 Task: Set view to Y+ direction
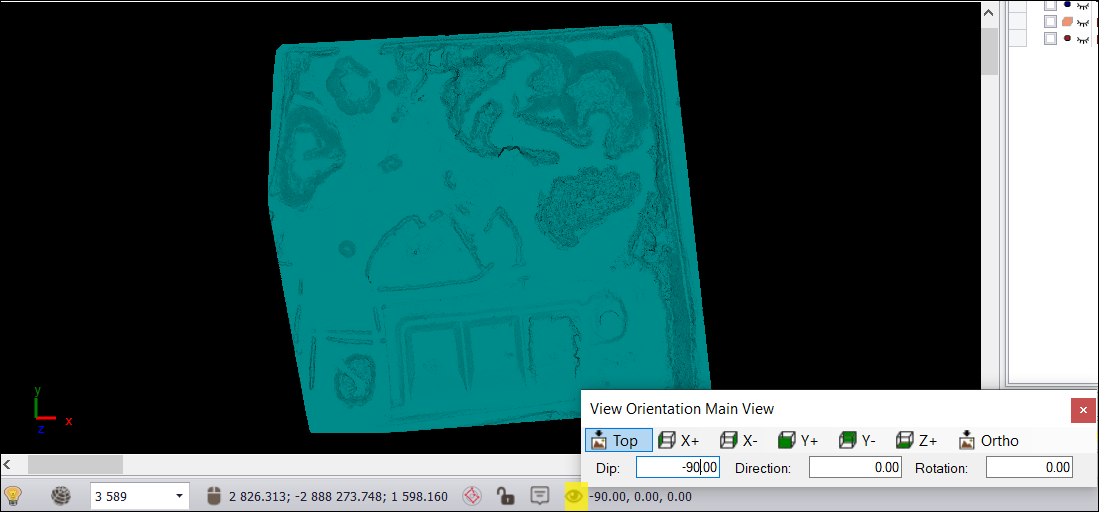click(799, 440)
